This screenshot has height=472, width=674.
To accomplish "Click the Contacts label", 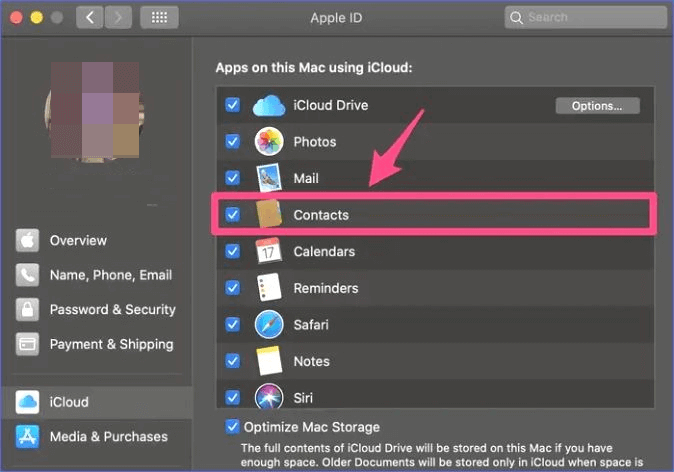I will (321, 215).
